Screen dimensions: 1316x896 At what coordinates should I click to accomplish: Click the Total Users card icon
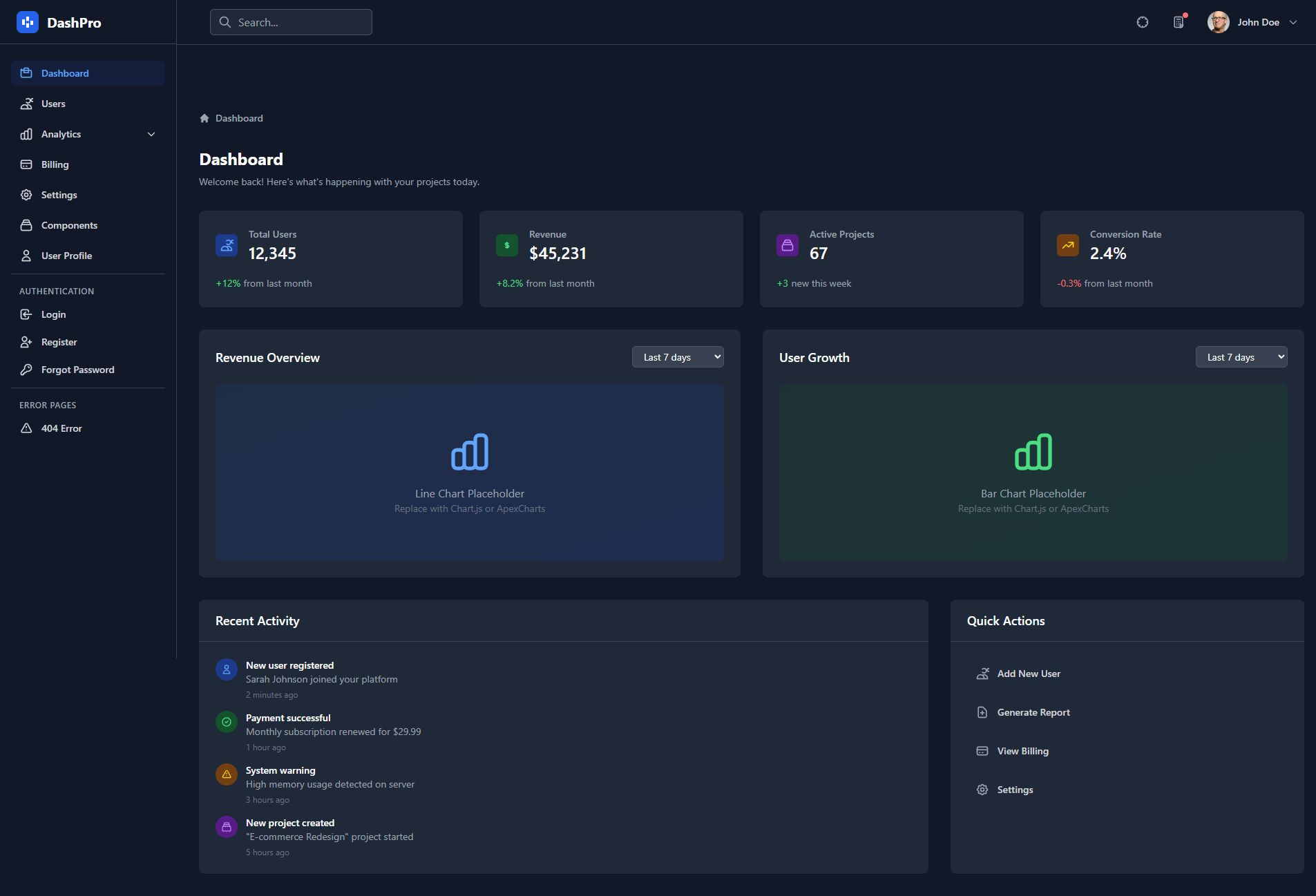point(227,245)
